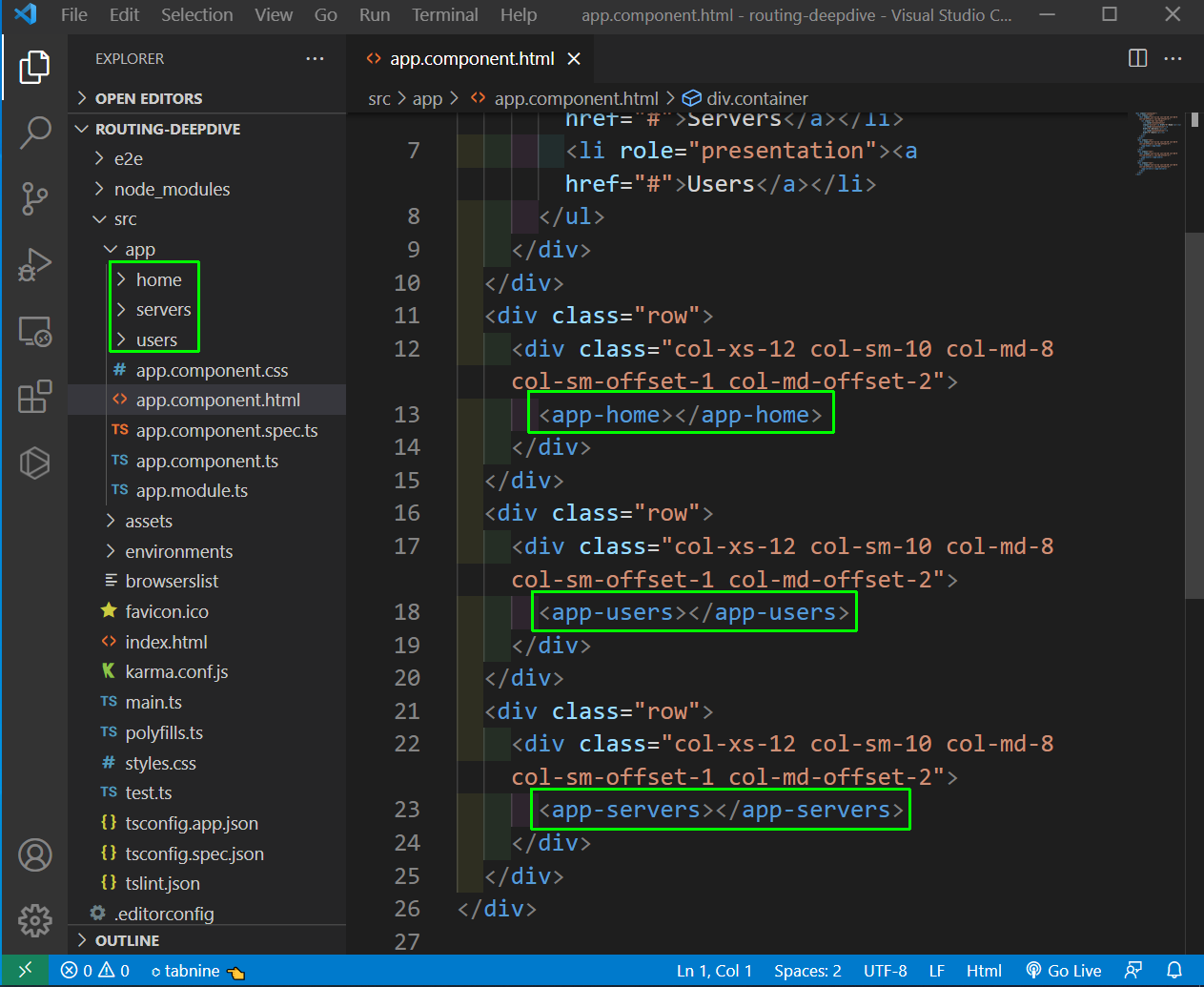This screenshot has height=987, width=1204.
Task: Open app.component.ts file
Action: (x=207, y=461)
